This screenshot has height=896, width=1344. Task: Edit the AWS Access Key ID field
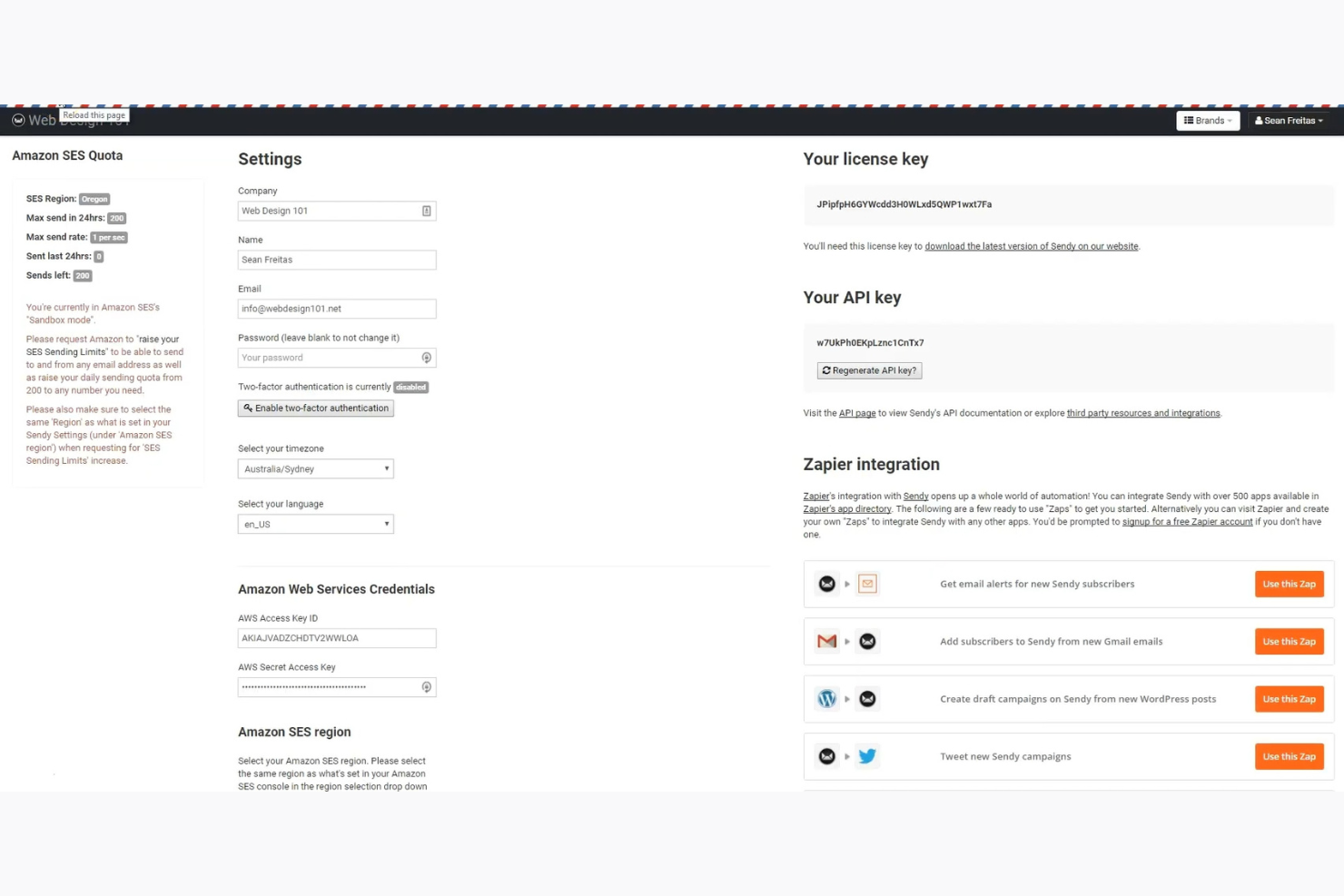pos(337,638)
